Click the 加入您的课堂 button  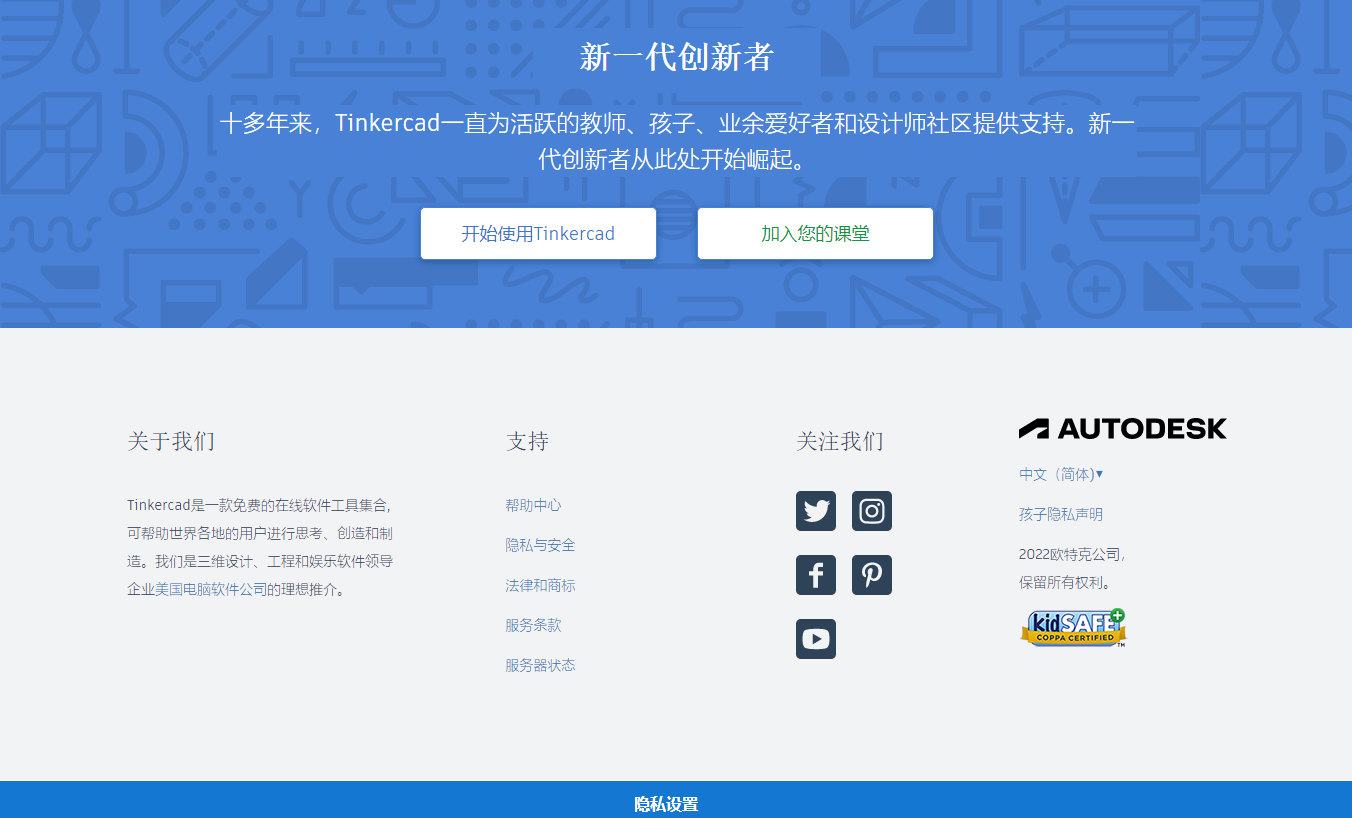click(815, 234)
